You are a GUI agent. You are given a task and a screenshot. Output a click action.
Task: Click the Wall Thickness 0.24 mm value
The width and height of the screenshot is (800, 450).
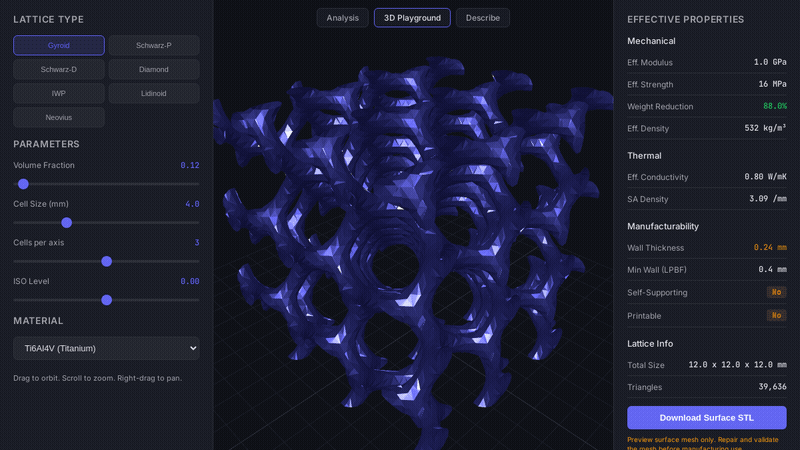click(770, 247)
